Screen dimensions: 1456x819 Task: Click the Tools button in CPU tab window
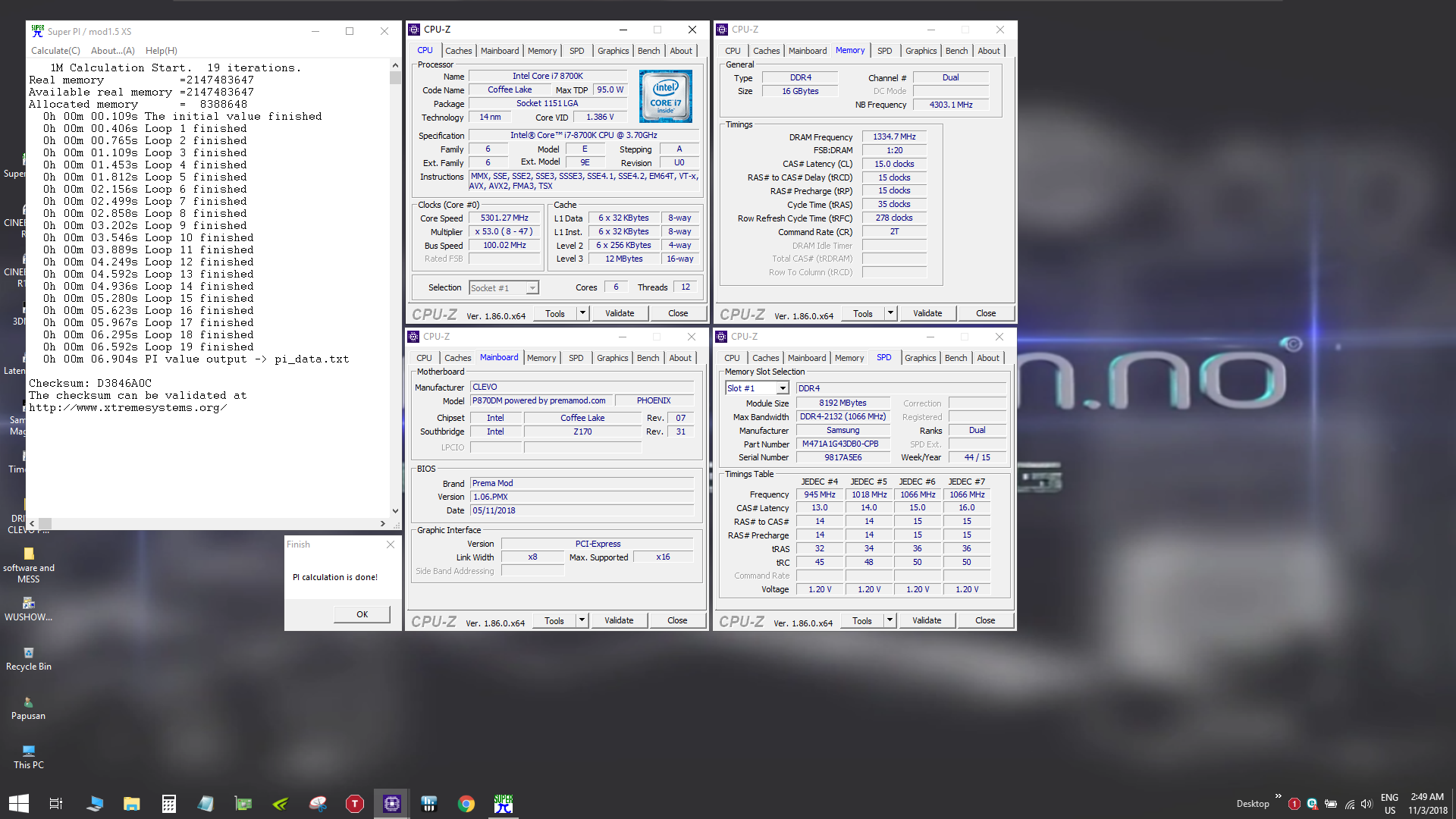pyautogui.click(x=555, y=313)
